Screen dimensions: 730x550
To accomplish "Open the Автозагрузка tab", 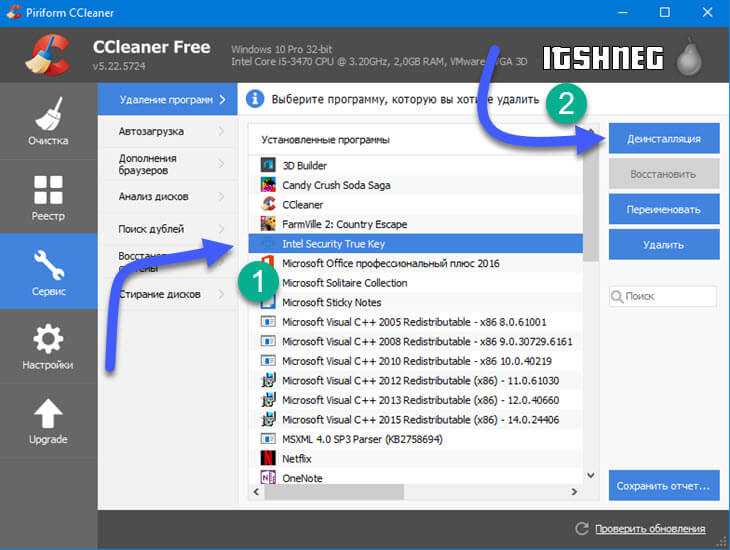I will [x=168, y=131].
